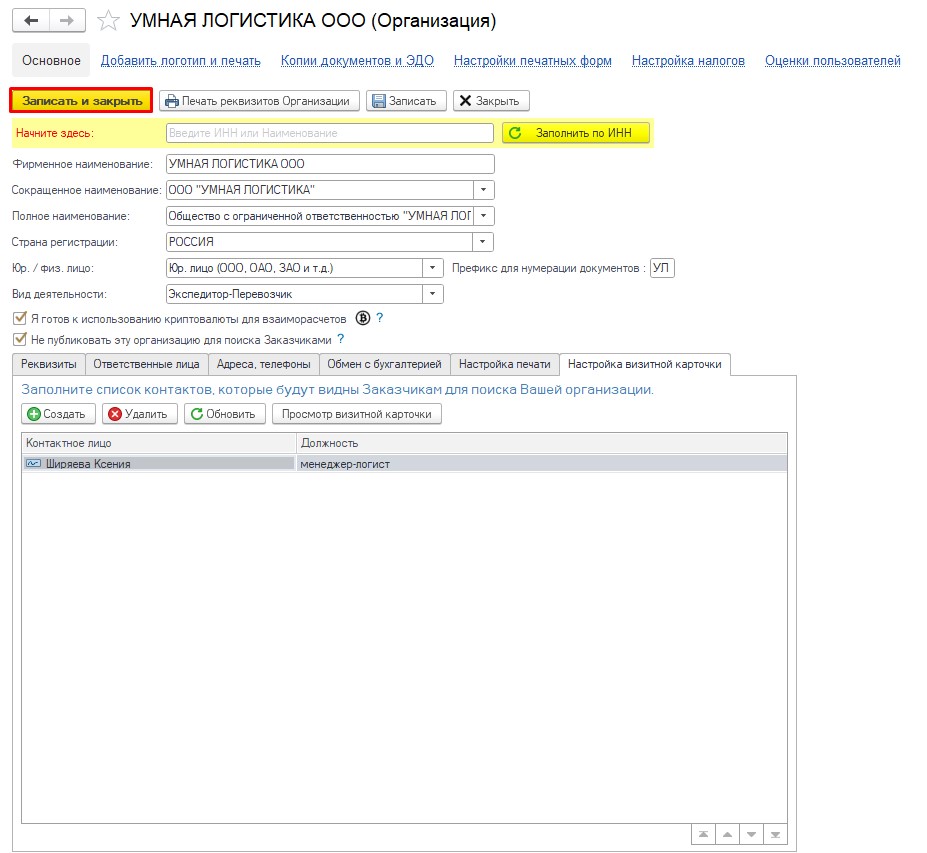Move contact to bottom of list

(x=775, y=835)
